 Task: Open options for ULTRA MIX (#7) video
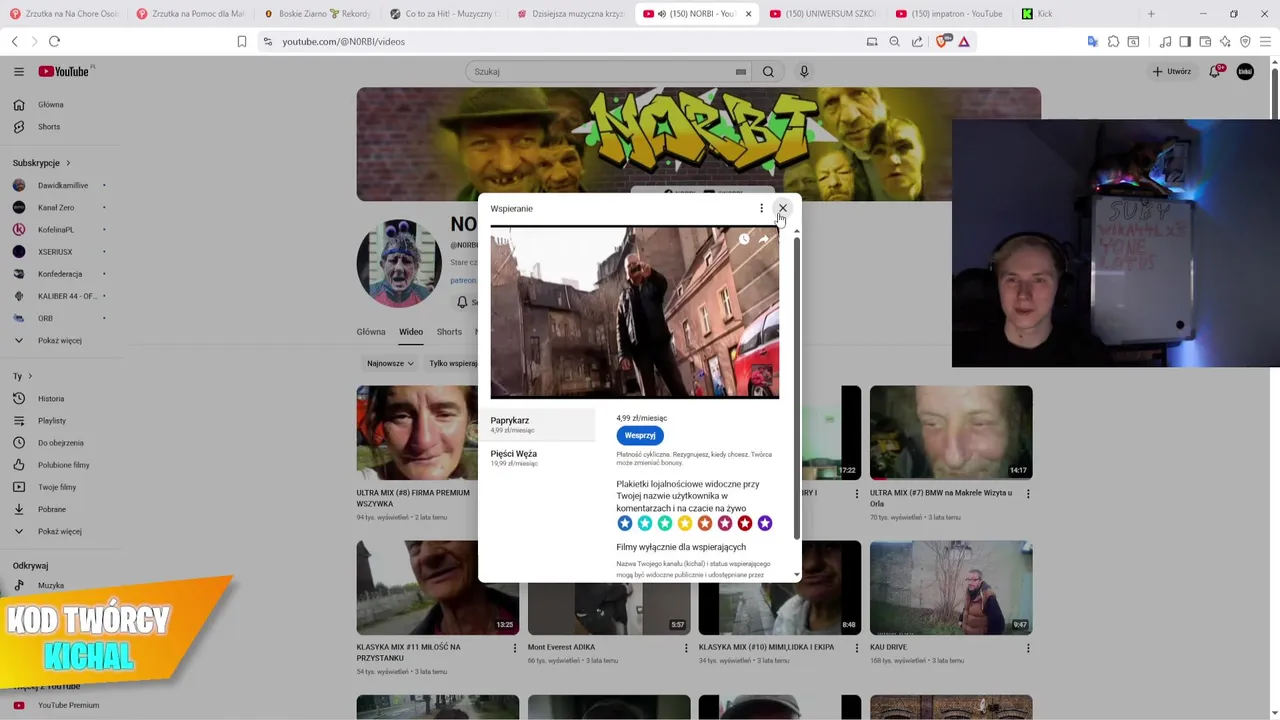pyautogui.click(x=1027, y=493)
